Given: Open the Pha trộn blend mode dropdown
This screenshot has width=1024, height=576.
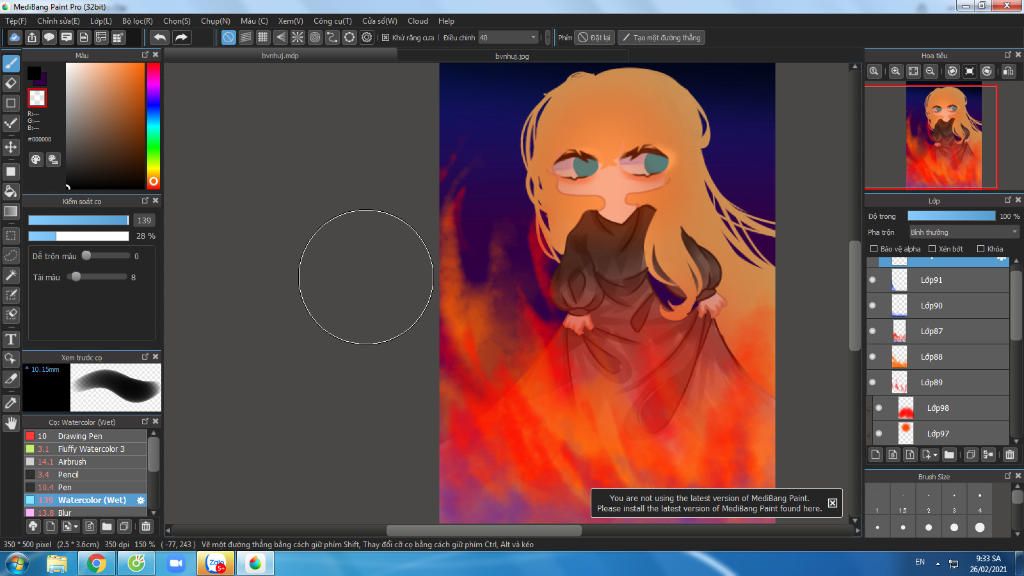Looking at the screenshot, I should [x=963, y=232].
